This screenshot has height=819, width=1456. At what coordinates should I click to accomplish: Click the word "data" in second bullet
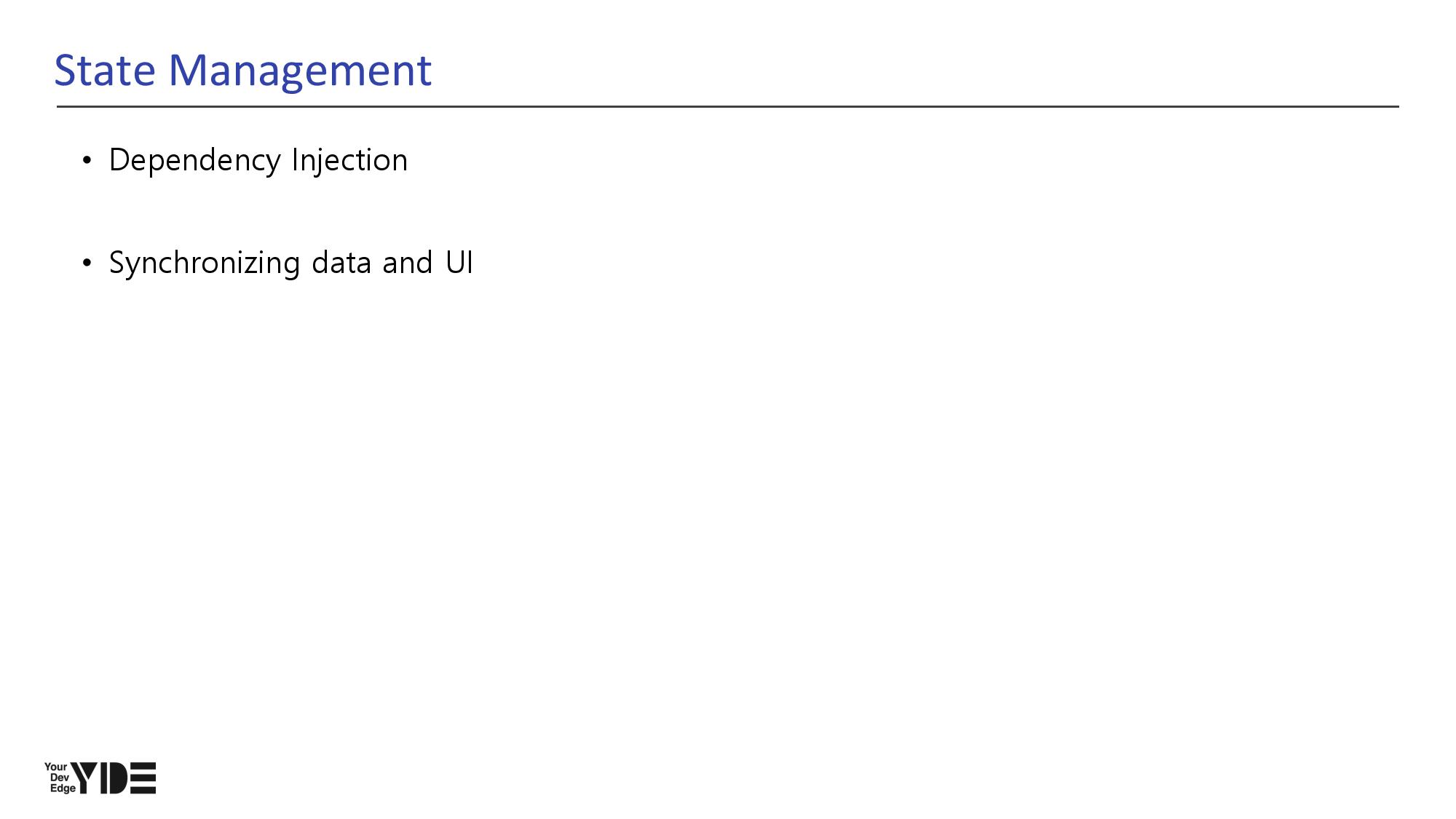(341, 263)
